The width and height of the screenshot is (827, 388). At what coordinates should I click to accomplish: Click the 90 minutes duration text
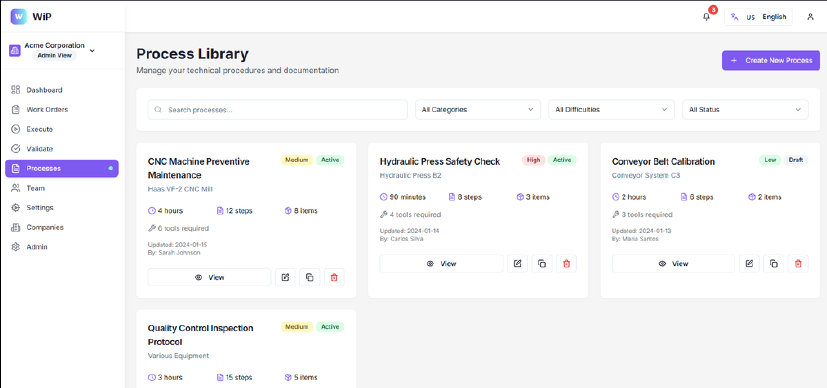407,197
